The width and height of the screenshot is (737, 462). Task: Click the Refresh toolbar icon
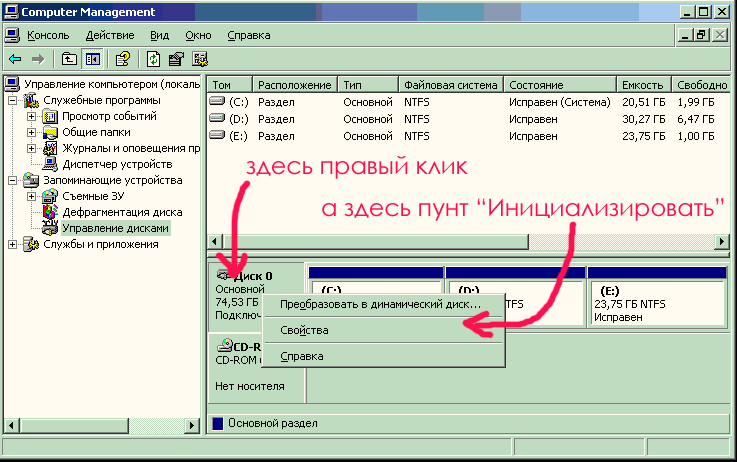point(154,59)
